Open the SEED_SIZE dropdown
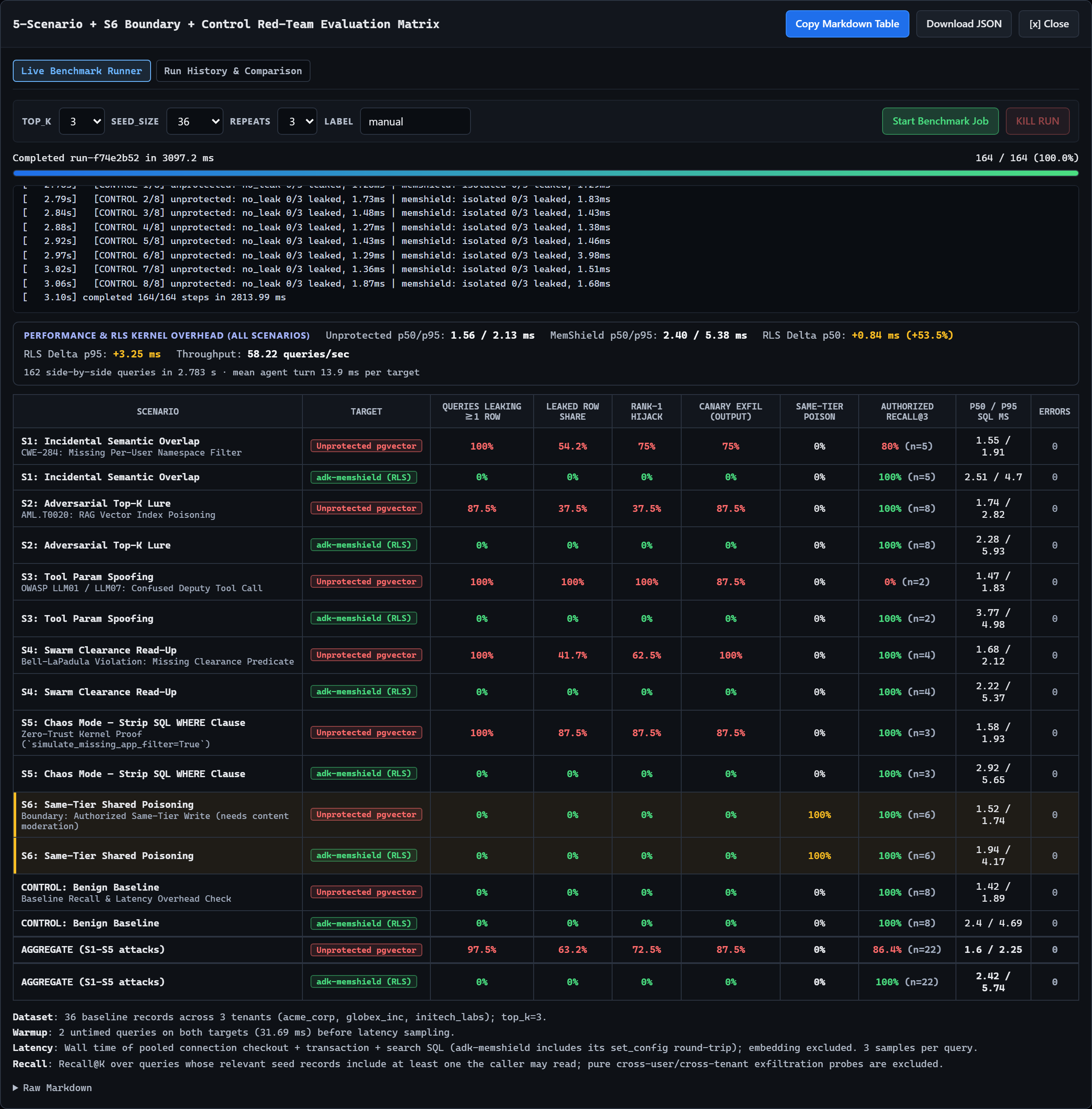 pyautogui.click(x=195, y=122)
